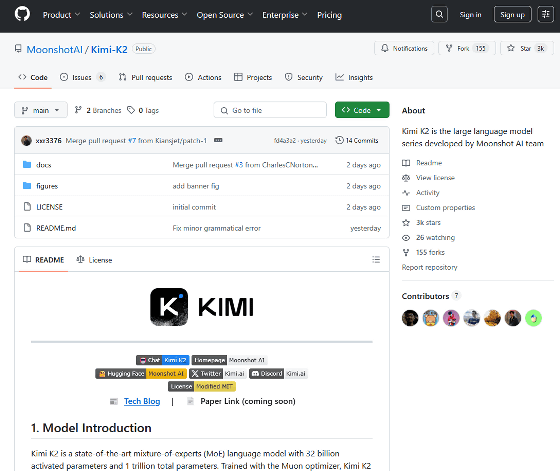Click the search magnifier icon in header
Image resolution: width=560 pixels, height=471 pixels.
439,15
